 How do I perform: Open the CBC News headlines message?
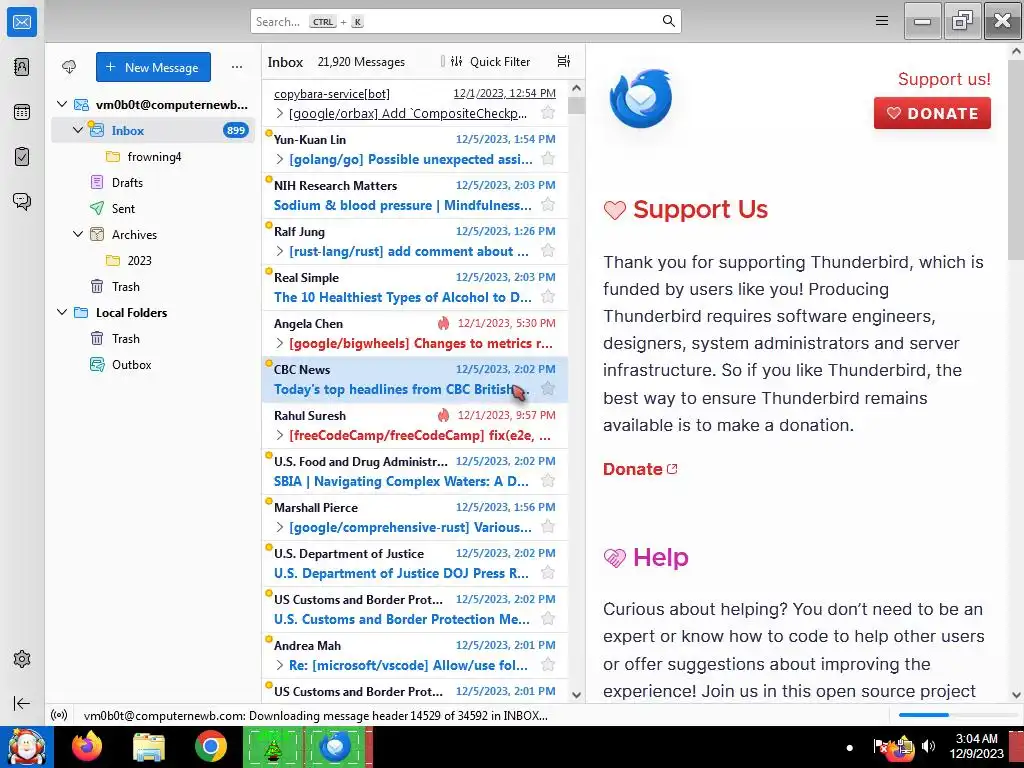415,379
